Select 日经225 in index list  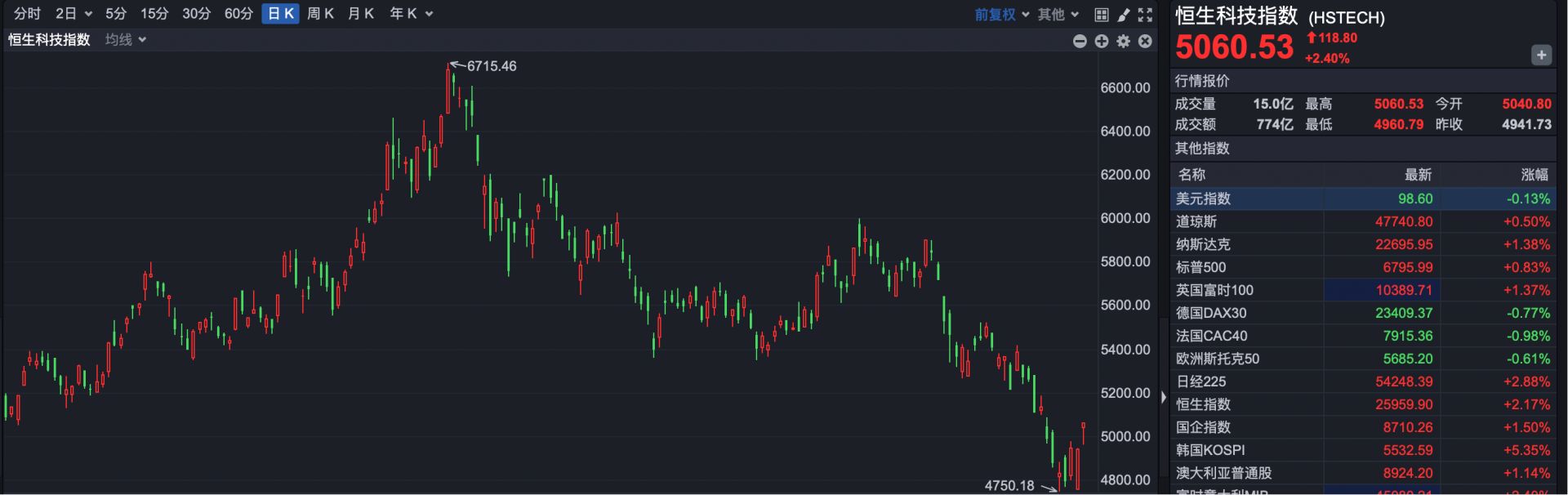(1200, 381)
